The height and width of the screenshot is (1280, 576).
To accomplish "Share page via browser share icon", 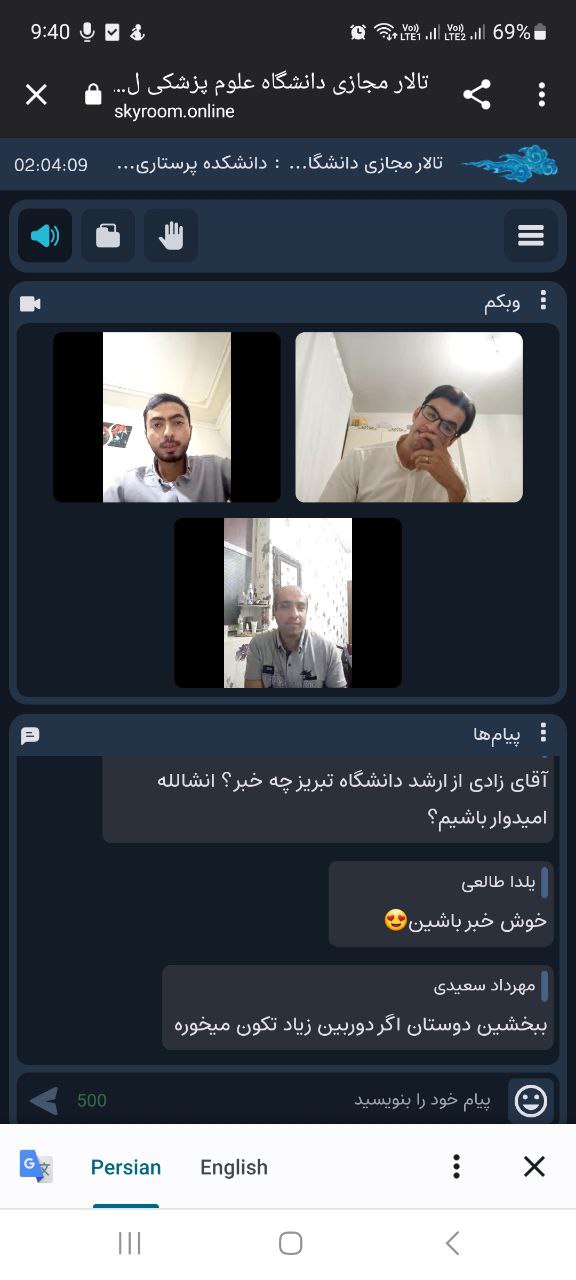I will tap(477, 95).
